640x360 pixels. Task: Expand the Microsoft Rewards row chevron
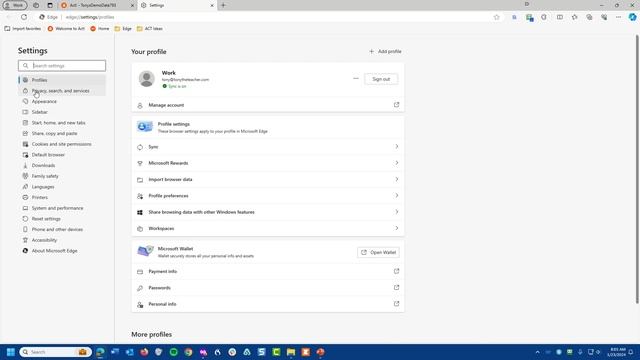pyautogui.click(x=396, y=163)
